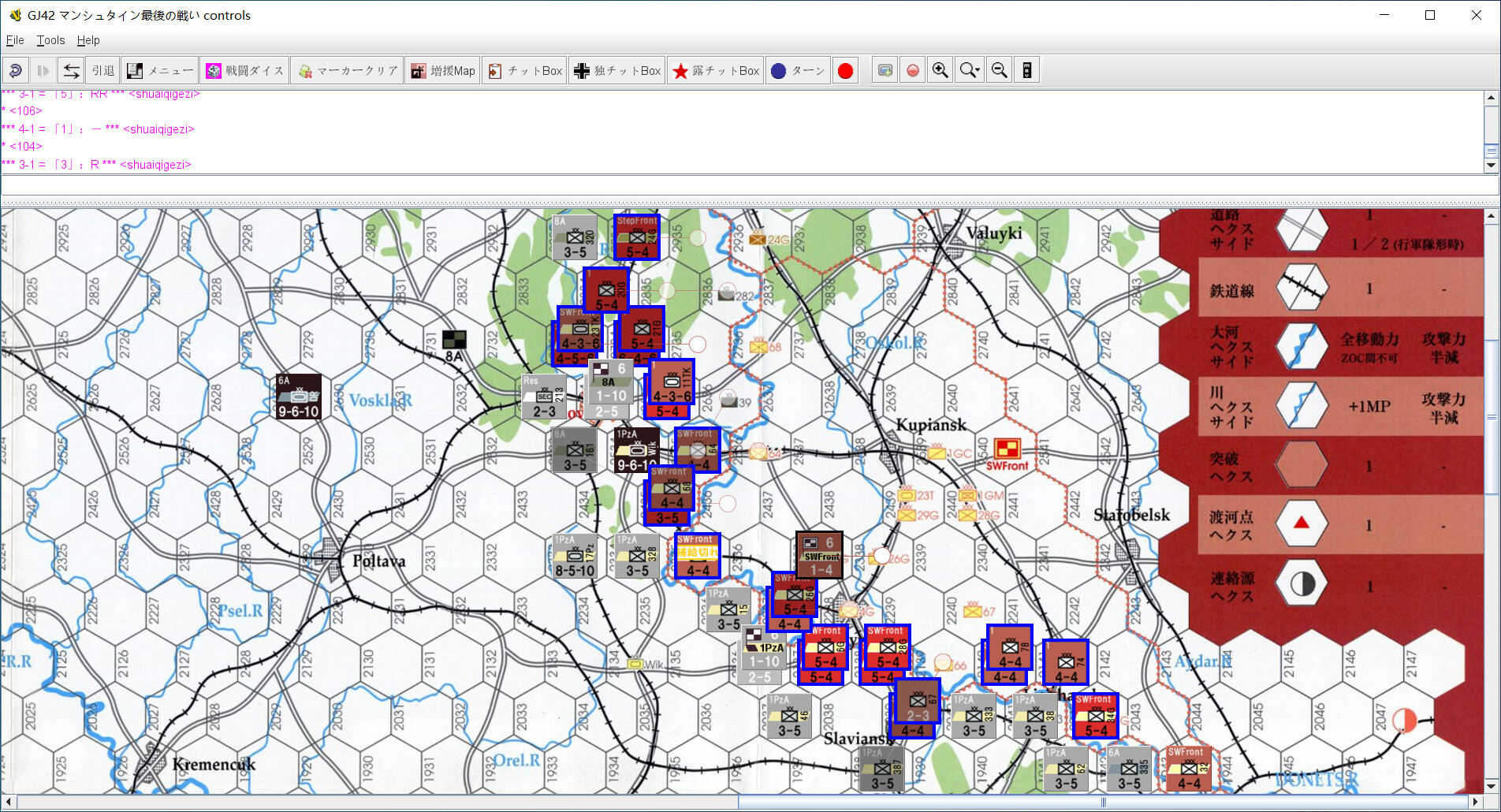1501x812 pixels.
Task: Click the step forward logfile icon
Action: pyautogui.click(x=43, y=71)
